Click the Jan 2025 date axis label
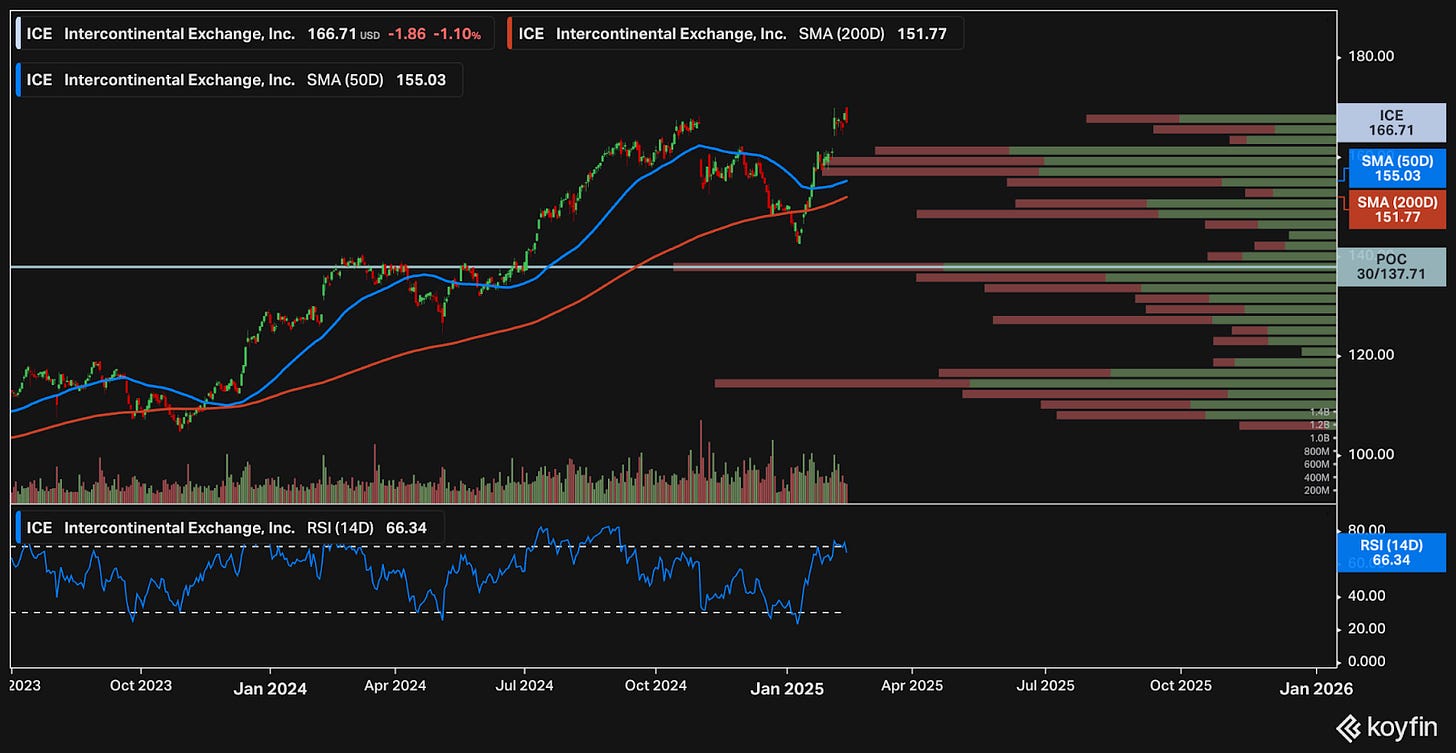The height and width of the screenshot is (753, 1456). (786, 688)
